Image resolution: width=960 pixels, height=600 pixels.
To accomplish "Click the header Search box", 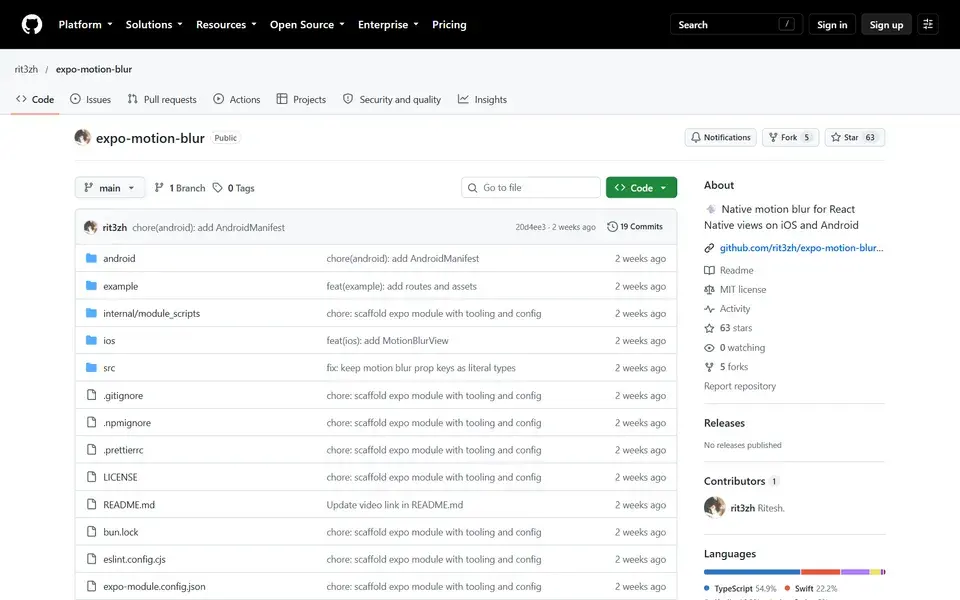I will (736, 24).
